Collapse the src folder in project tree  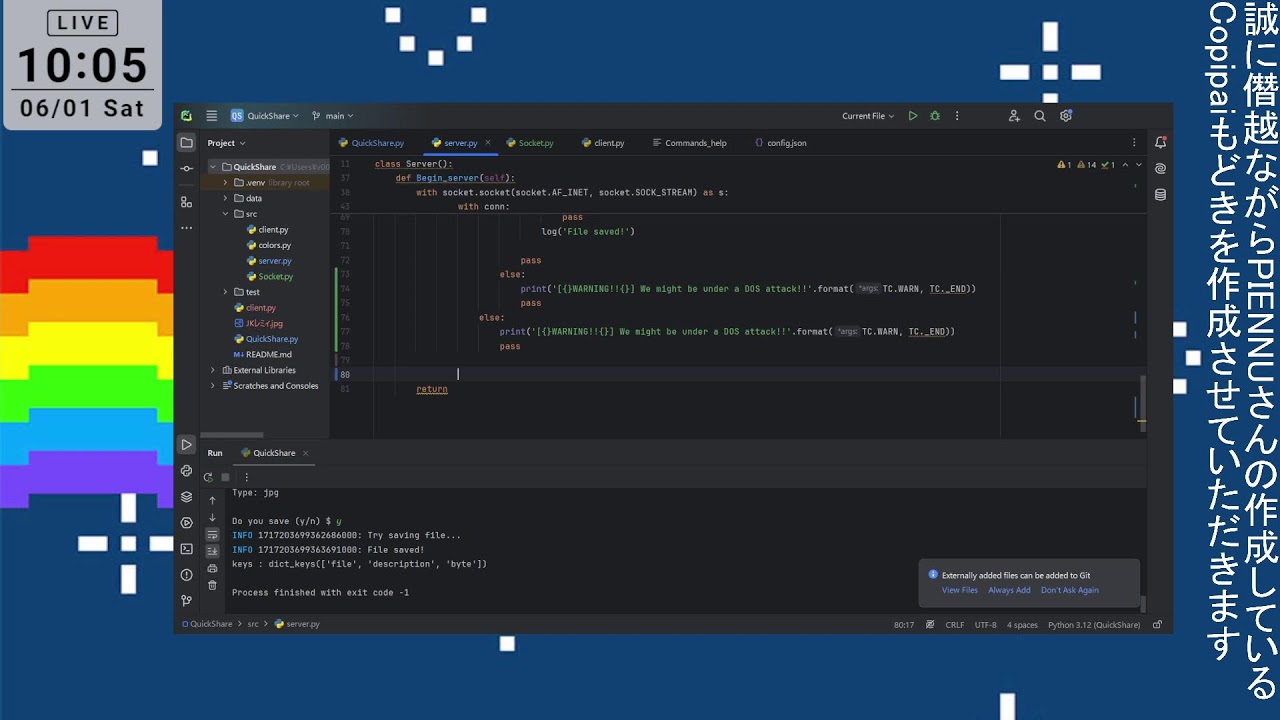tap(226, 214)
